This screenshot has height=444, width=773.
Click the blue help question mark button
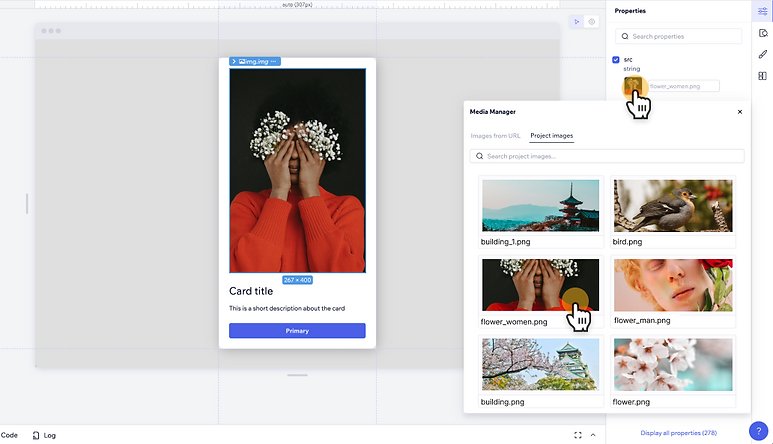759,431
